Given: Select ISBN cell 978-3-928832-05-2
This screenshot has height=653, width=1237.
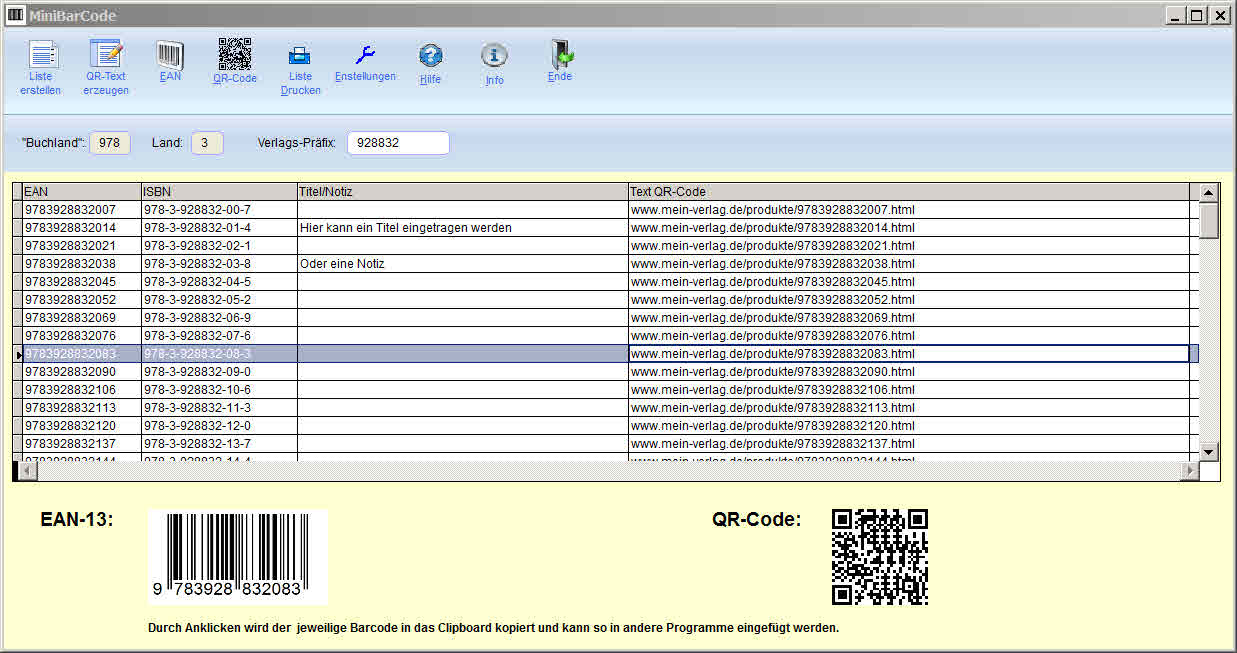Looking at the screenshot, I should [x=219, y=300].
